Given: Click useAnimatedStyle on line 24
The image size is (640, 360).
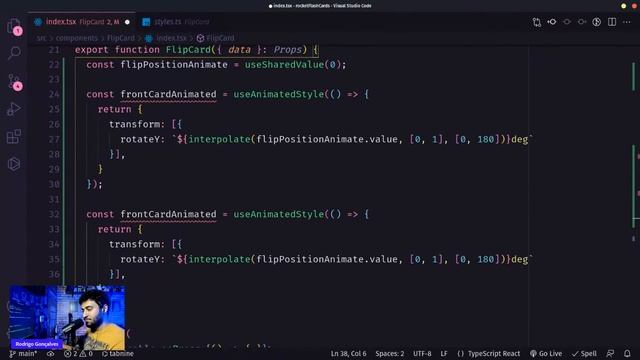Looking at the screenshot, I should pyautogui.click(x=279, y=94).
